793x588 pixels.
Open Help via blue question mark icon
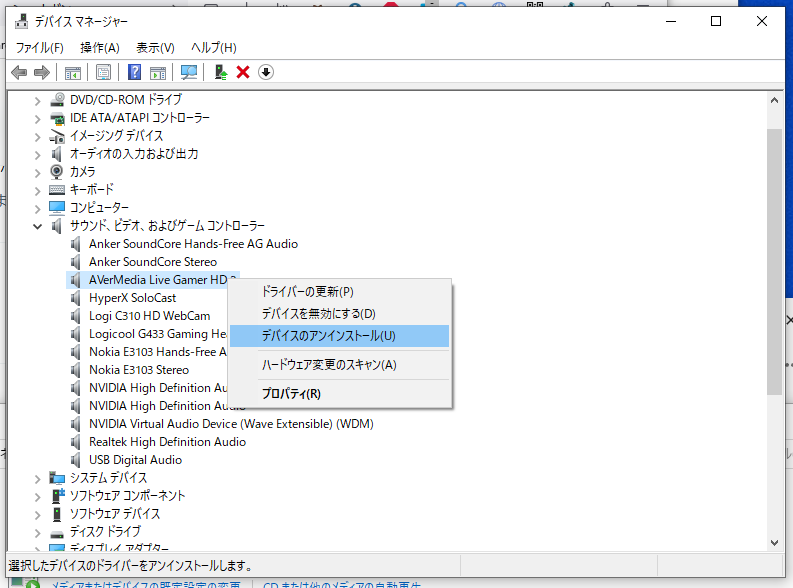(134, 72)
